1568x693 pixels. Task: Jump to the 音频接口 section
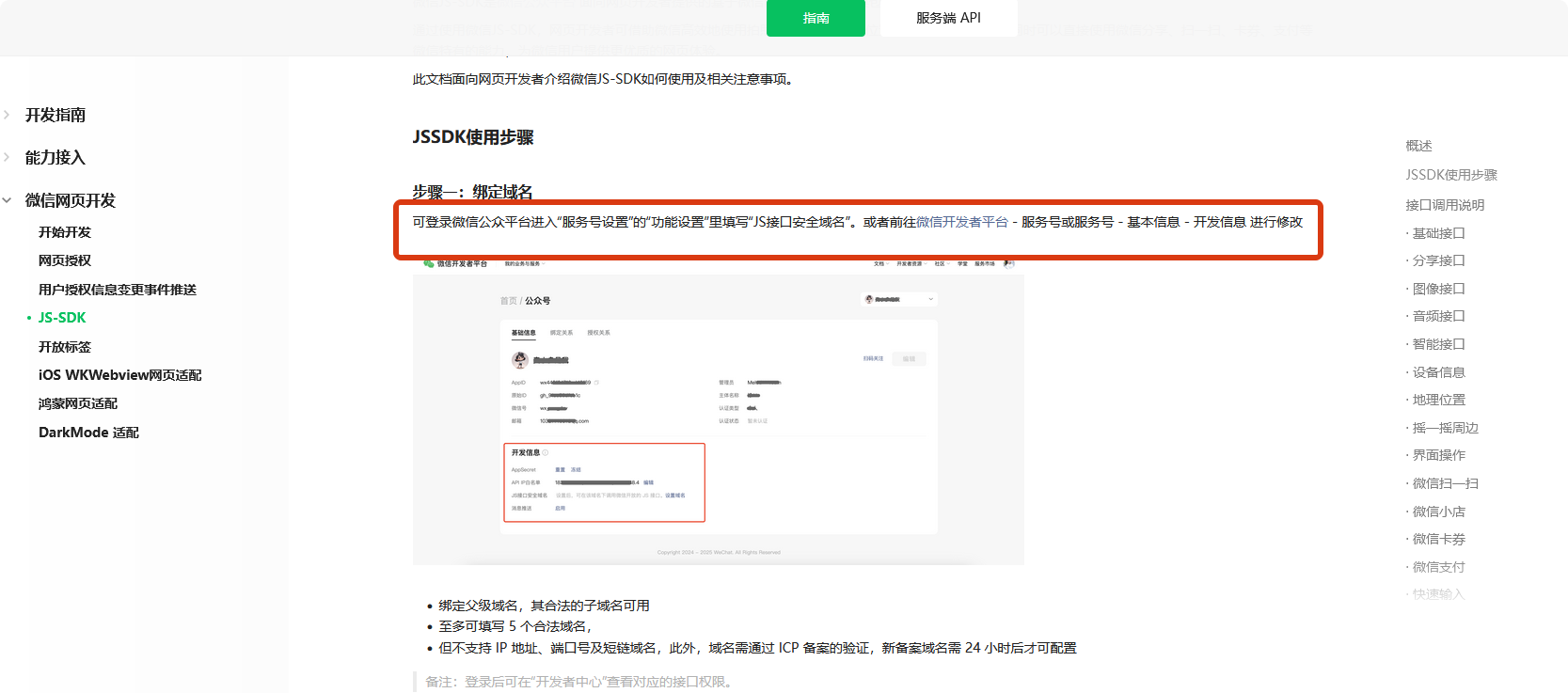click(1439, 316)
